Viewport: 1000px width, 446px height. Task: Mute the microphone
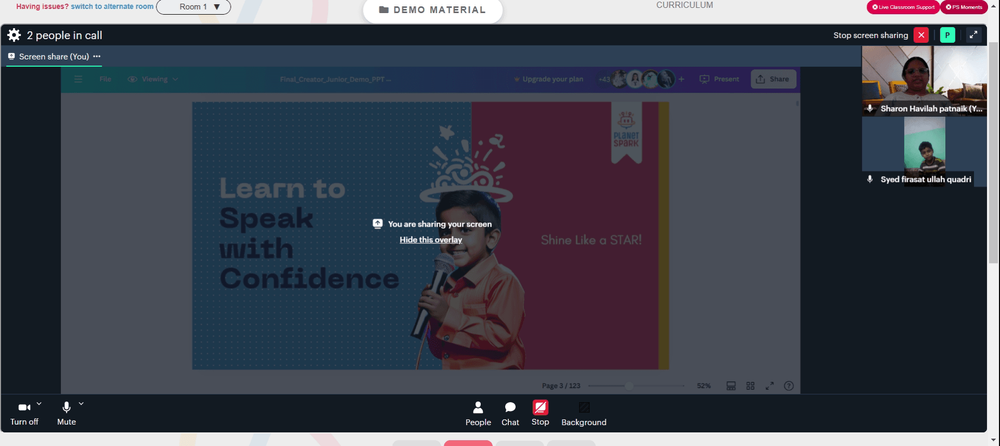[66, 413]
